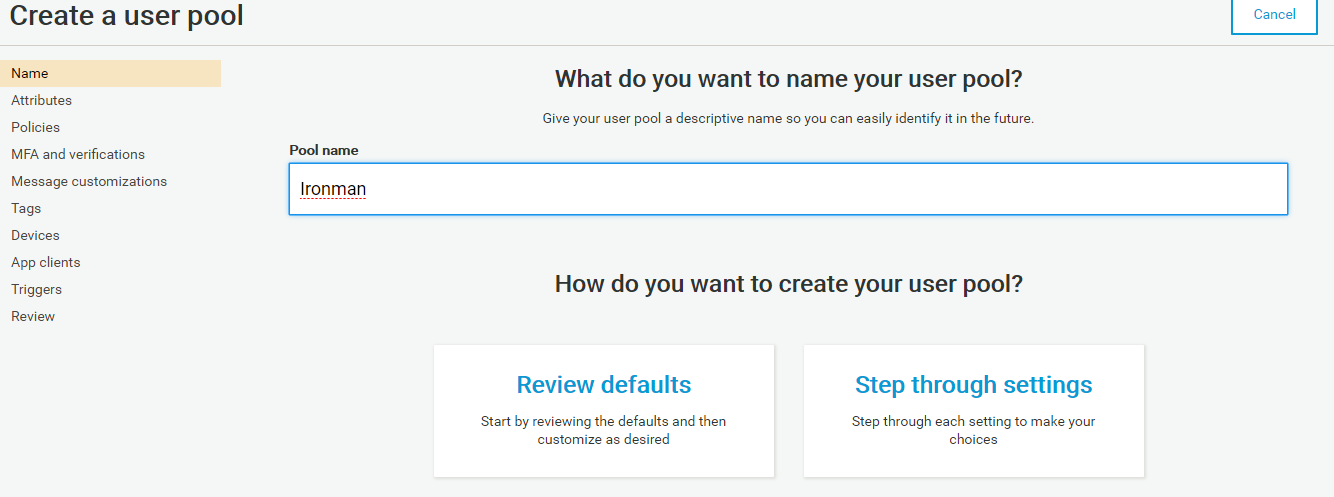The image size is (1334, 497).
Task: Click the 'Create a user pool' page heading
Action: coord(126,16)
